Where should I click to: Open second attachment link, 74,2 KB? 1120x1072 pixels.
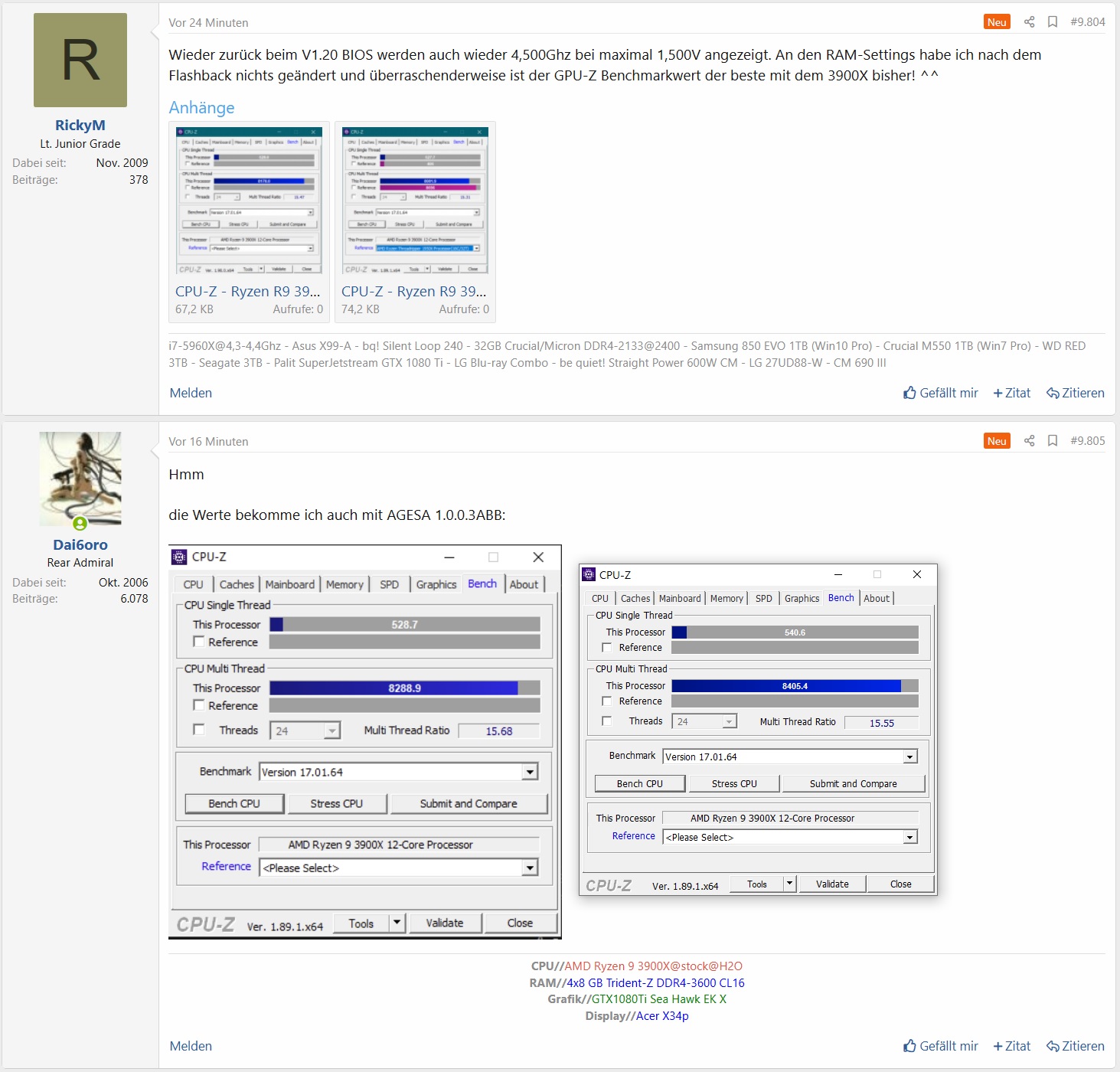tap(414, 291)
